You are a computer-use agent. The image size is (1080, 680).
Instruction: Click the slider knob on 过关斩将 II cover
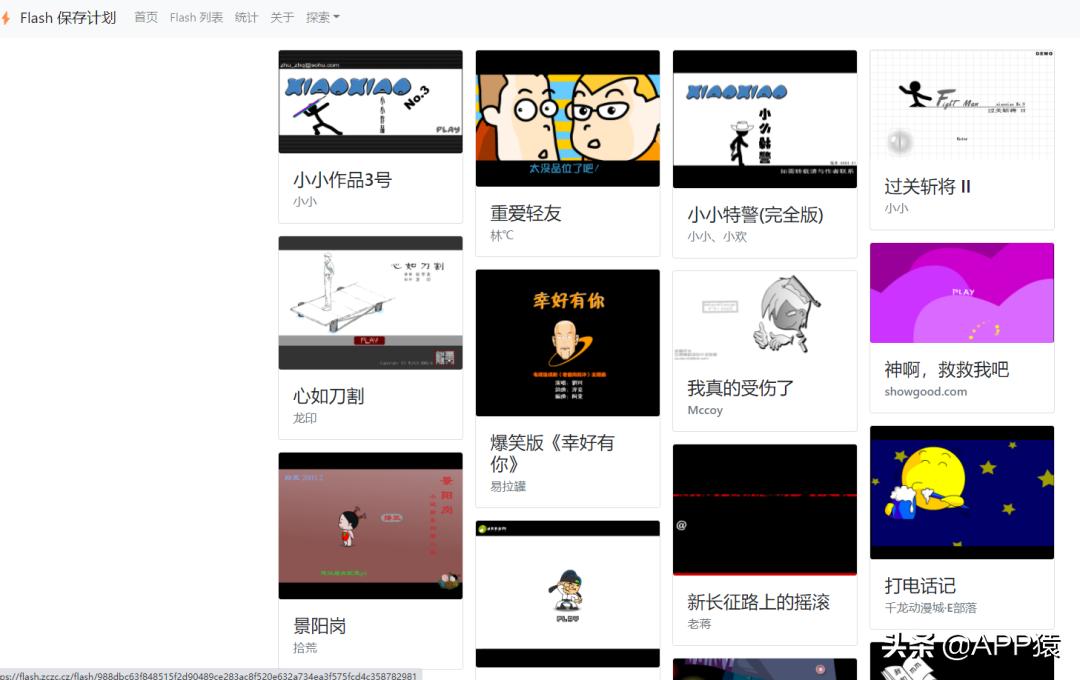(899, 142)
